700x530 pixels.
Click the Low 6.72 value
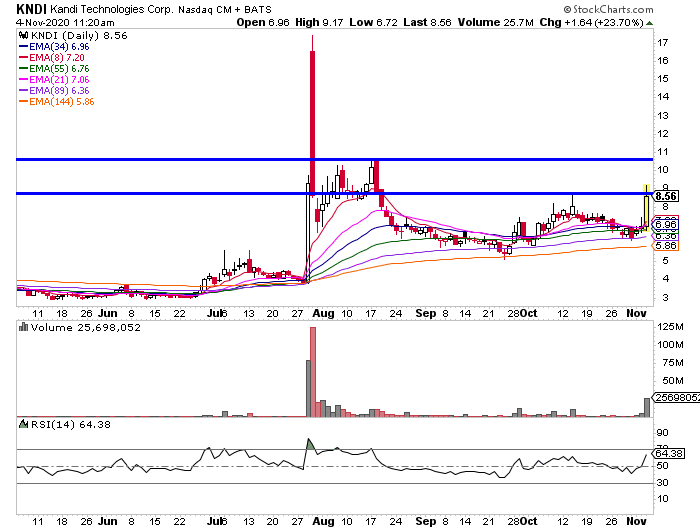(x=373, y=22)
